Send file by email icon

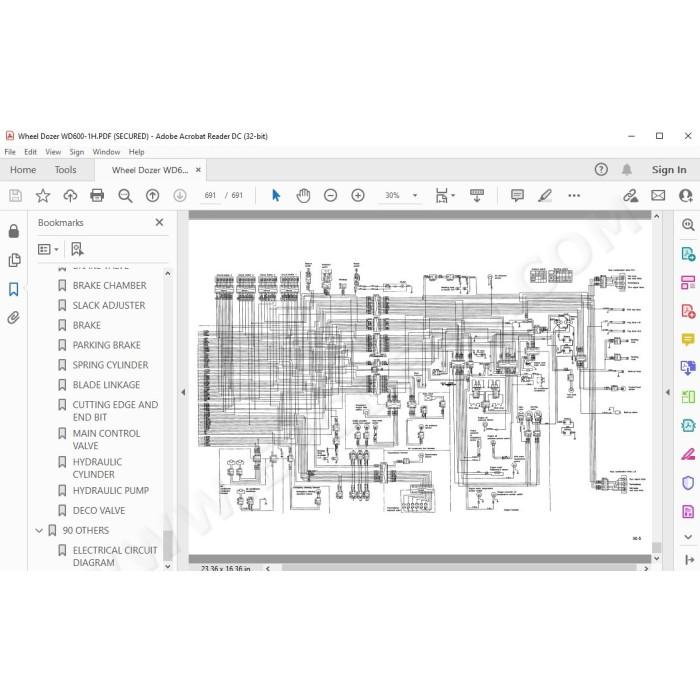point(658,196)
